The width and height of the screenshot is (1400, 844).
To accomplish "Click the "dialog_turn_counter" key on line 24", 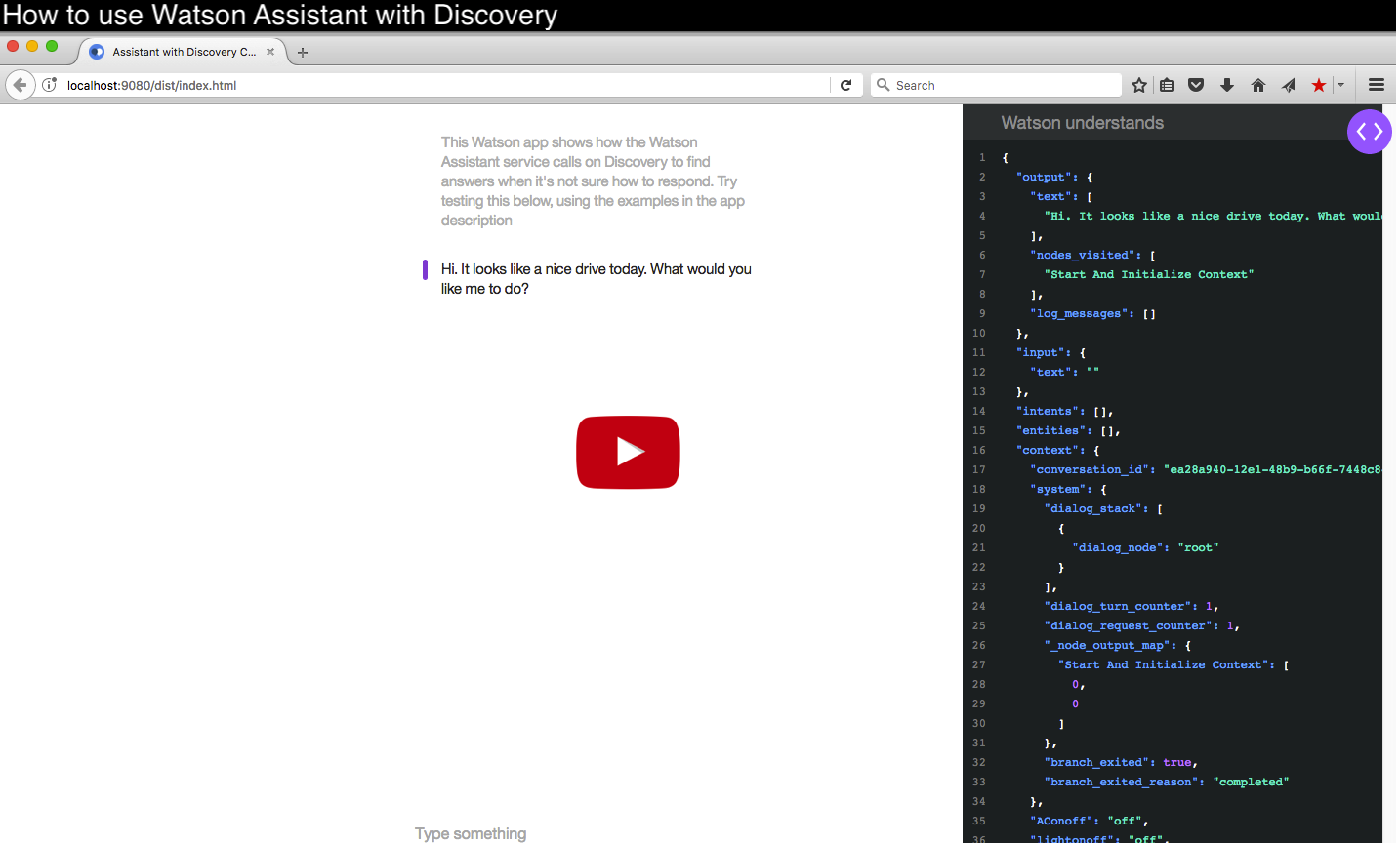I will (1118, 606).
